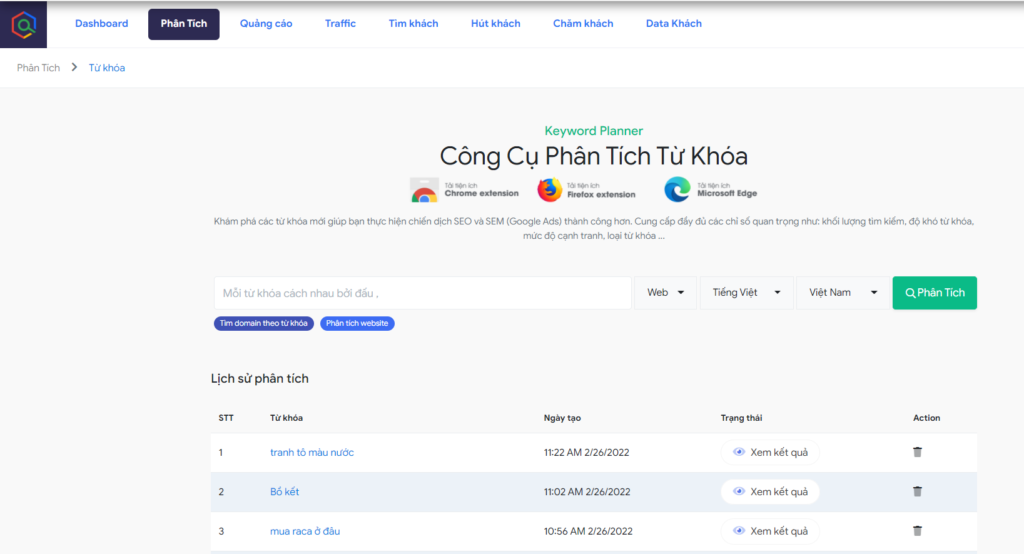This screenshot has height=554, width=1024.
Task: Click date 10:56 AM 2/26/2022
Action: pyautogui.click(x=588, y=531)
